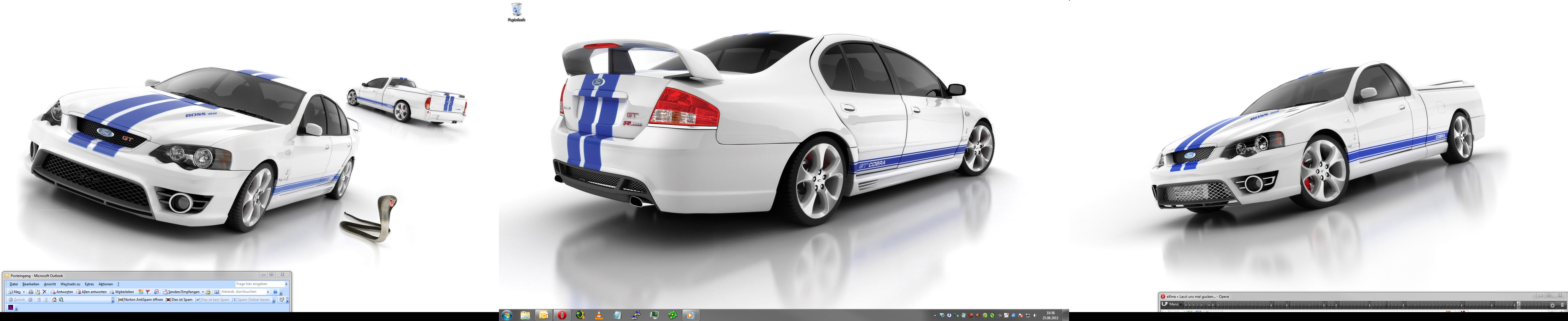Open the Windows Start button
Screen dimensions: 1568x321
click(x=507, y=316)
